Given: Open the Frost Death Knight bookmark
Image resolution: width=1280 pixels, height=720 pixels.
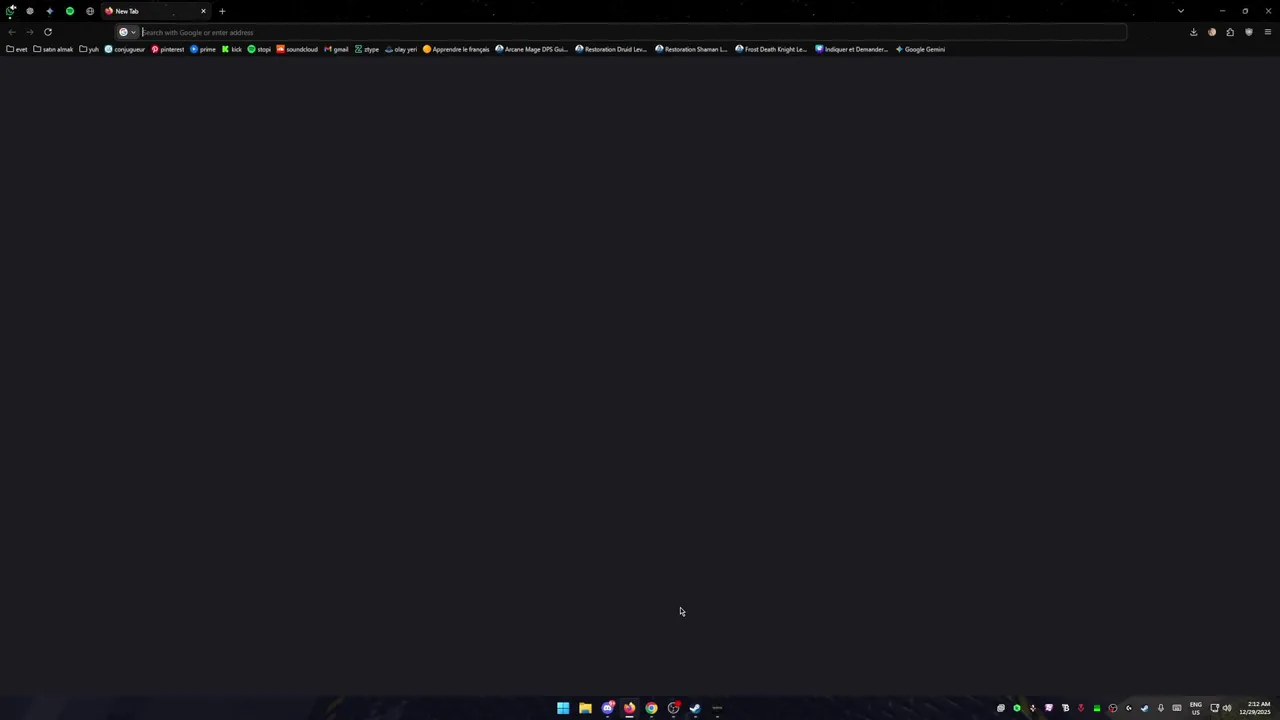Looking at the screenshot, I should point(771,49).
